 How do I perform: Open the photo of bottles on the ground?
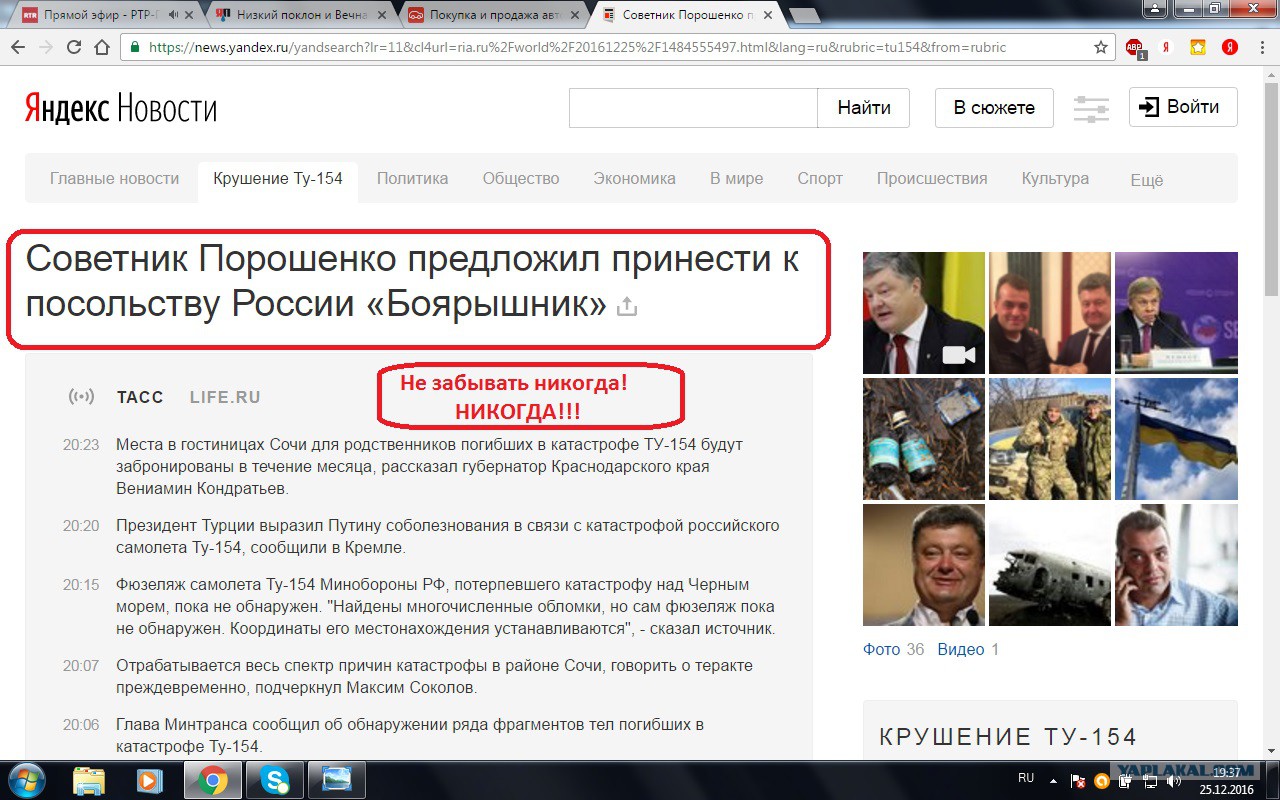pyautogui.click(x=924, y=438)
